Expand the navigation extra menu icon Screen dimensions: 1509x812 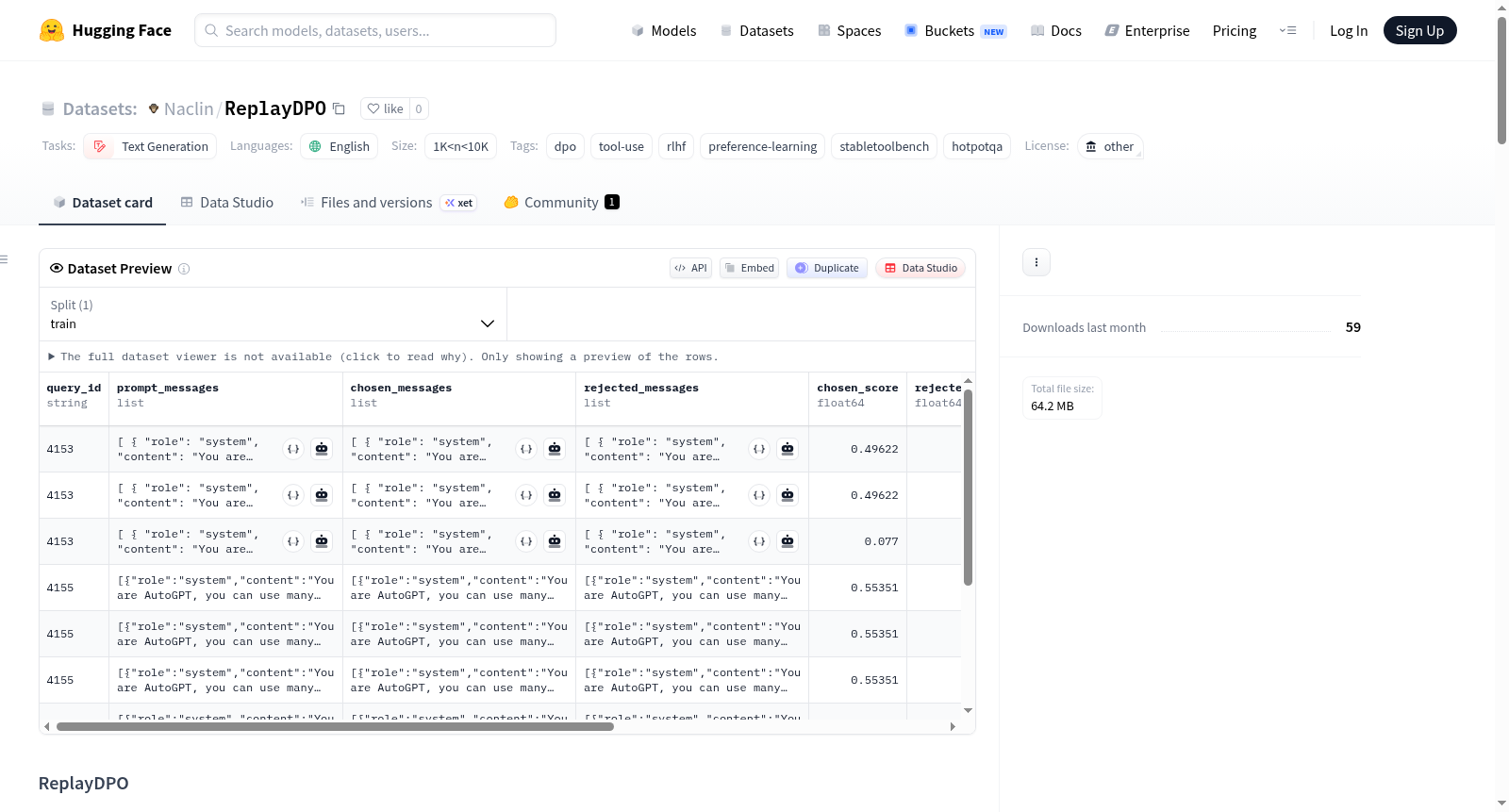1287,30
